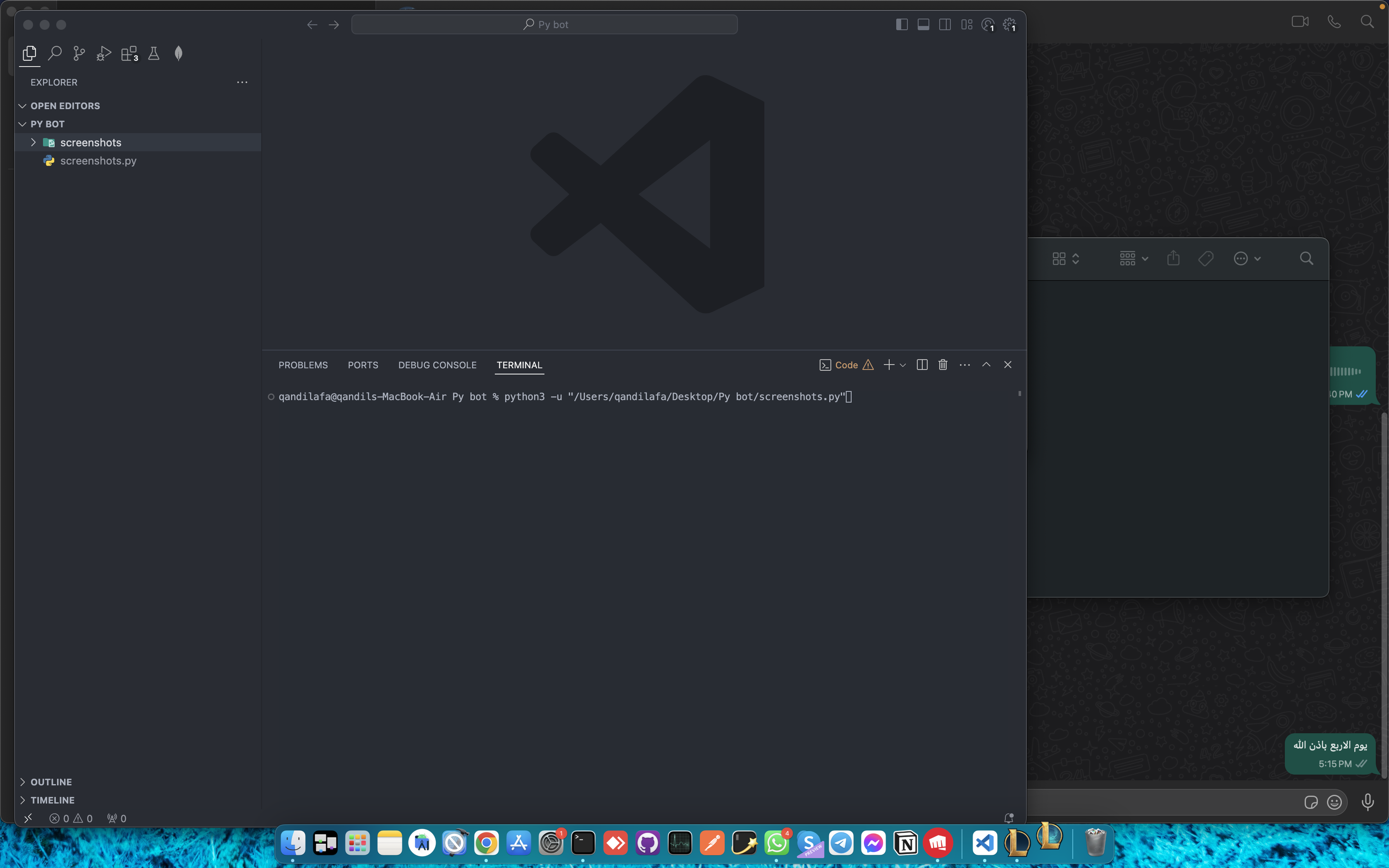Open the MongoDB leaf view
The height and width of the screenshot is (868, 1389).
pyautogui.click(x=179, y=54)
